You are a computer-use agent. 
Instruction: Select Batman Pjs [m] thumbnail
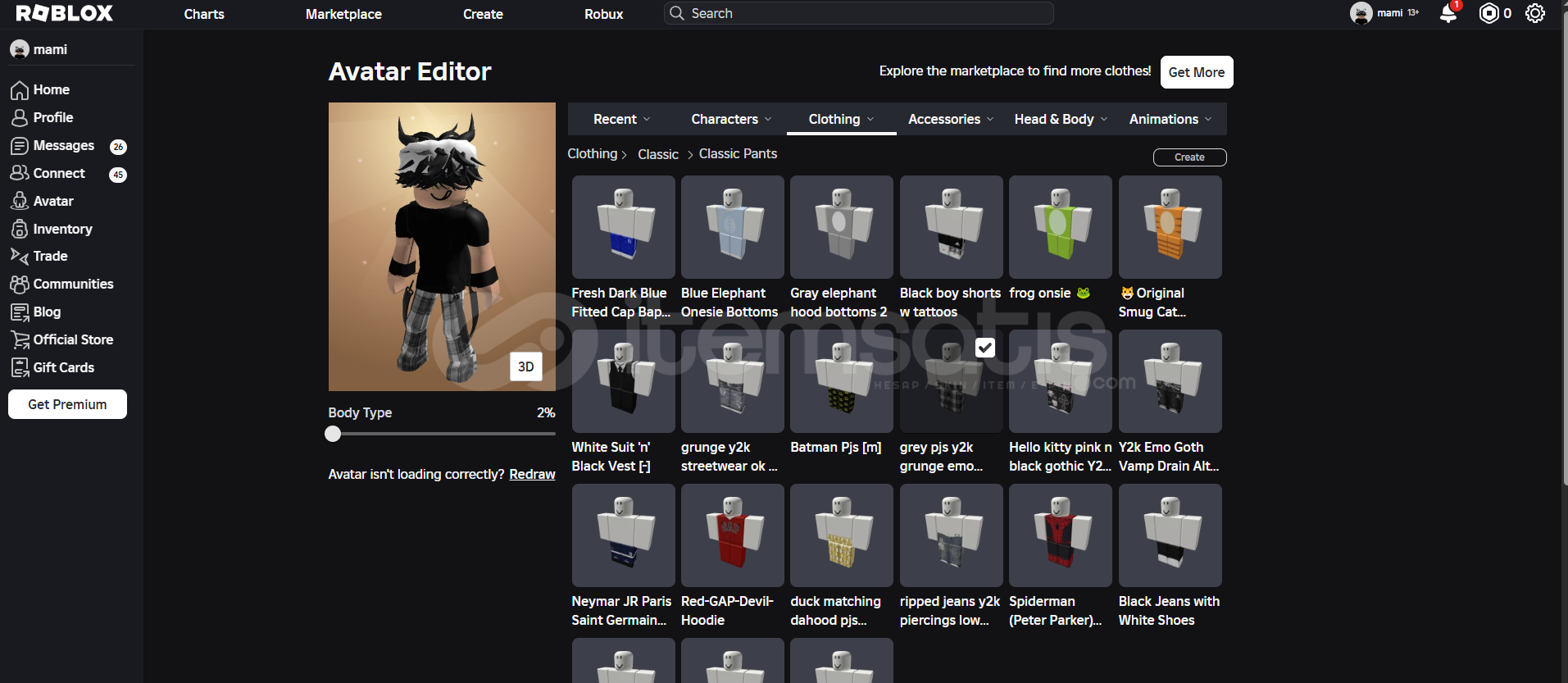(842, 381)
